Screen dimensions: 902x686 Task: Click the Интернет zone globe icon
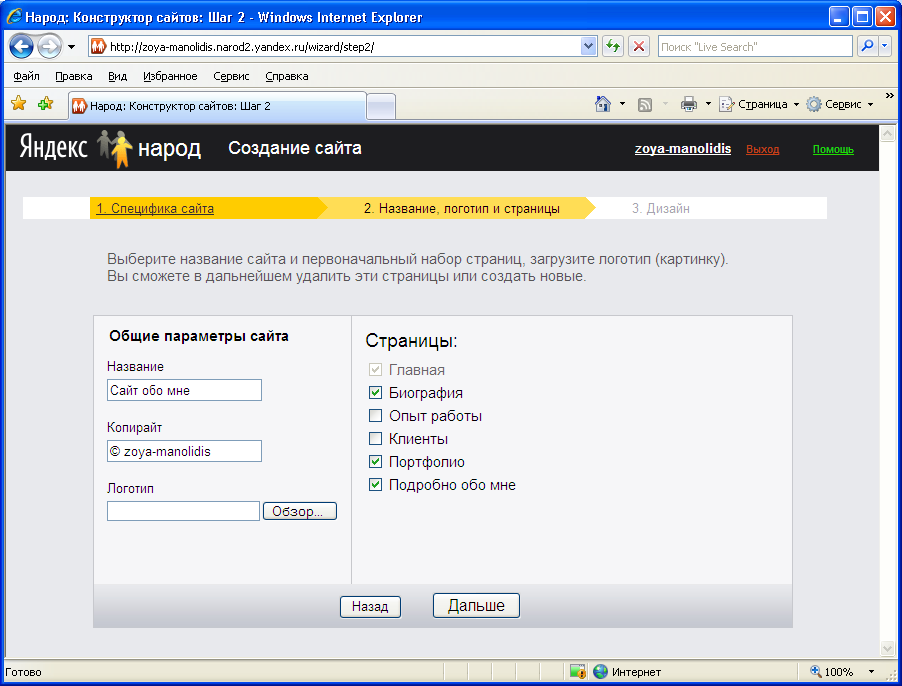point(600,671)
